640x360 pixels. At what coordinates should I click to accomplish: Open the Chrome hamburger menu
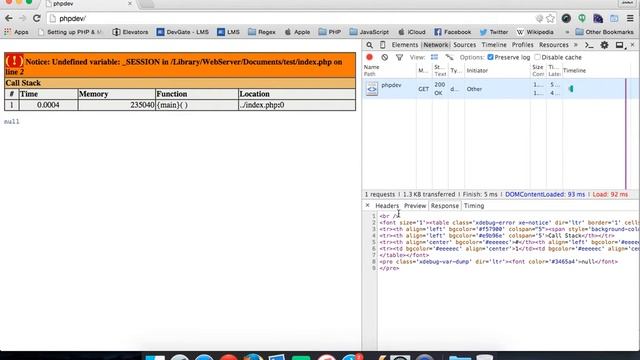pos(630,18)
